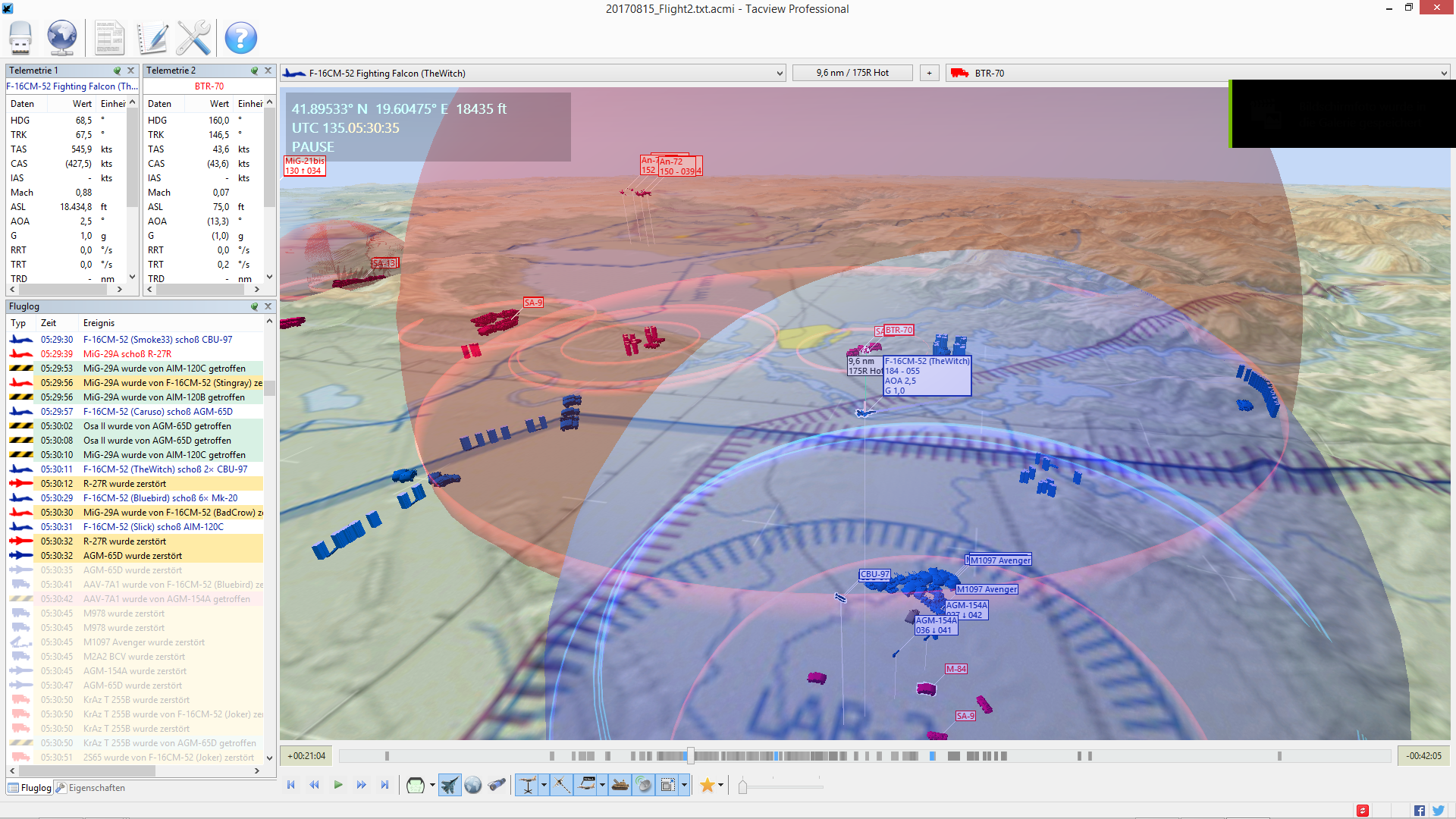Pin the Fluglog panel
The width and height of the screenshot is (1456, 819).
tap(255, 306)
